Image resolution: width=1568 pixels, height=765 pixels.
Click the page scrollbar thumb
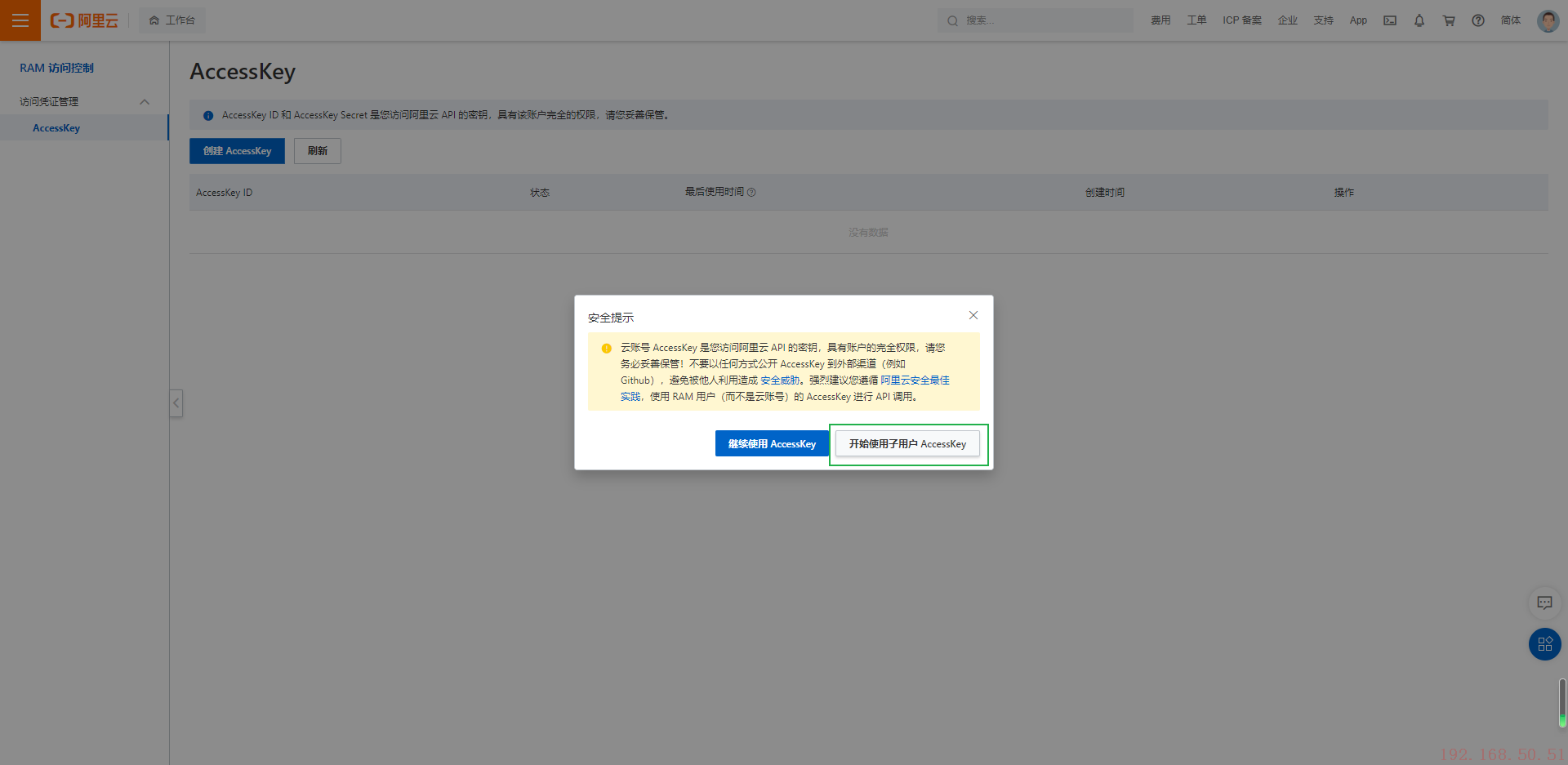tap(1562, 702)
